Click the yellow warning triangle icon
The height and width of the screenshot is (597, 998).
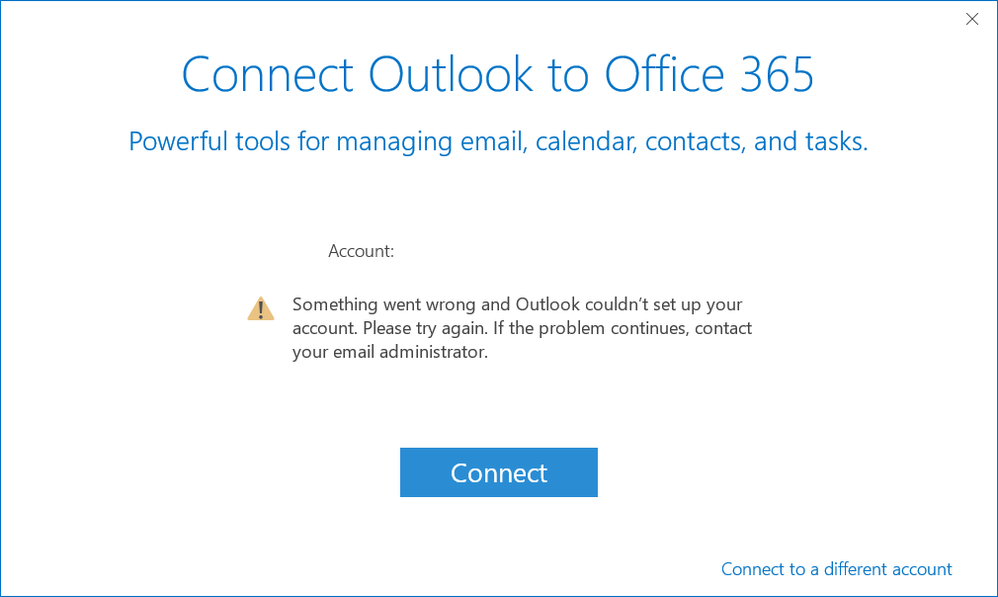click(x=261, y=308)
